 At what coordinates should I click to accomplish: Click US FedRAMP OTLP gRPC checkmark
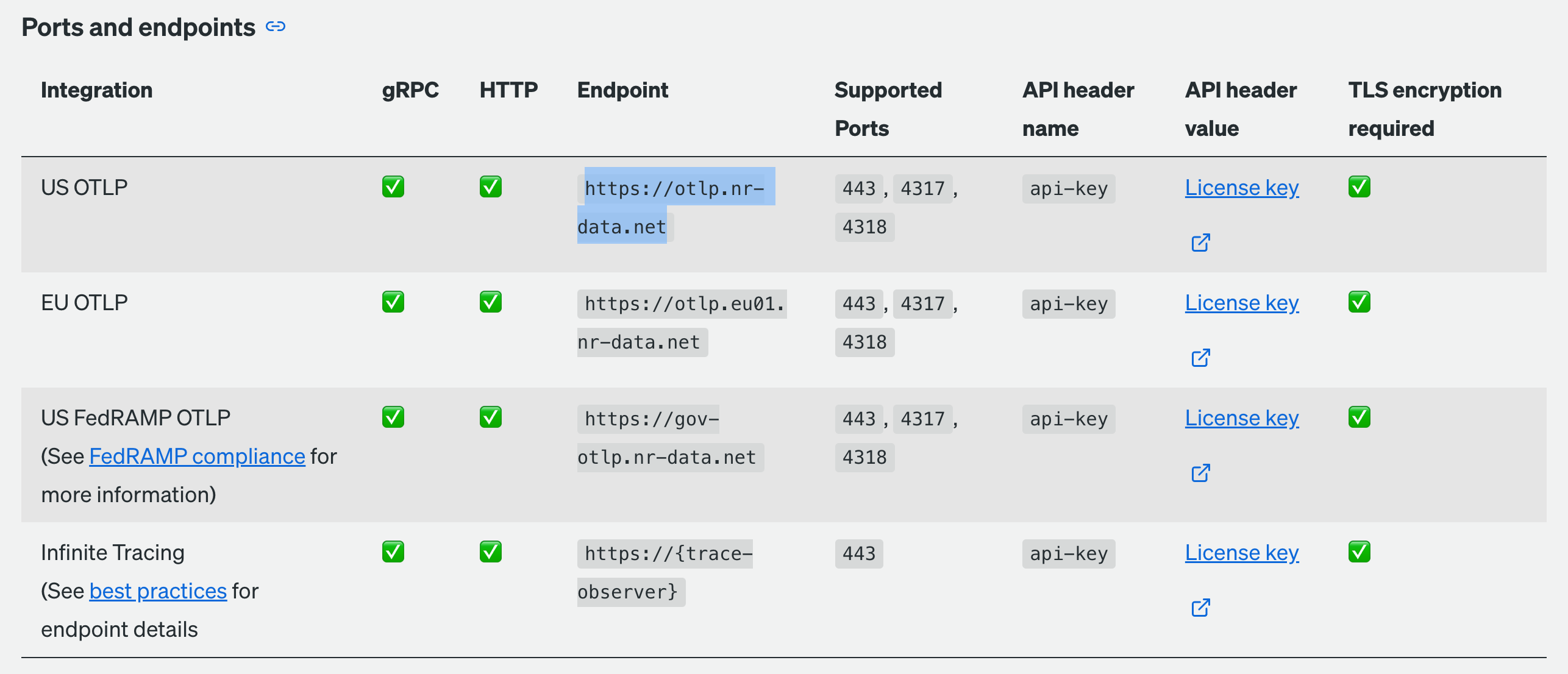coord(393,417)
